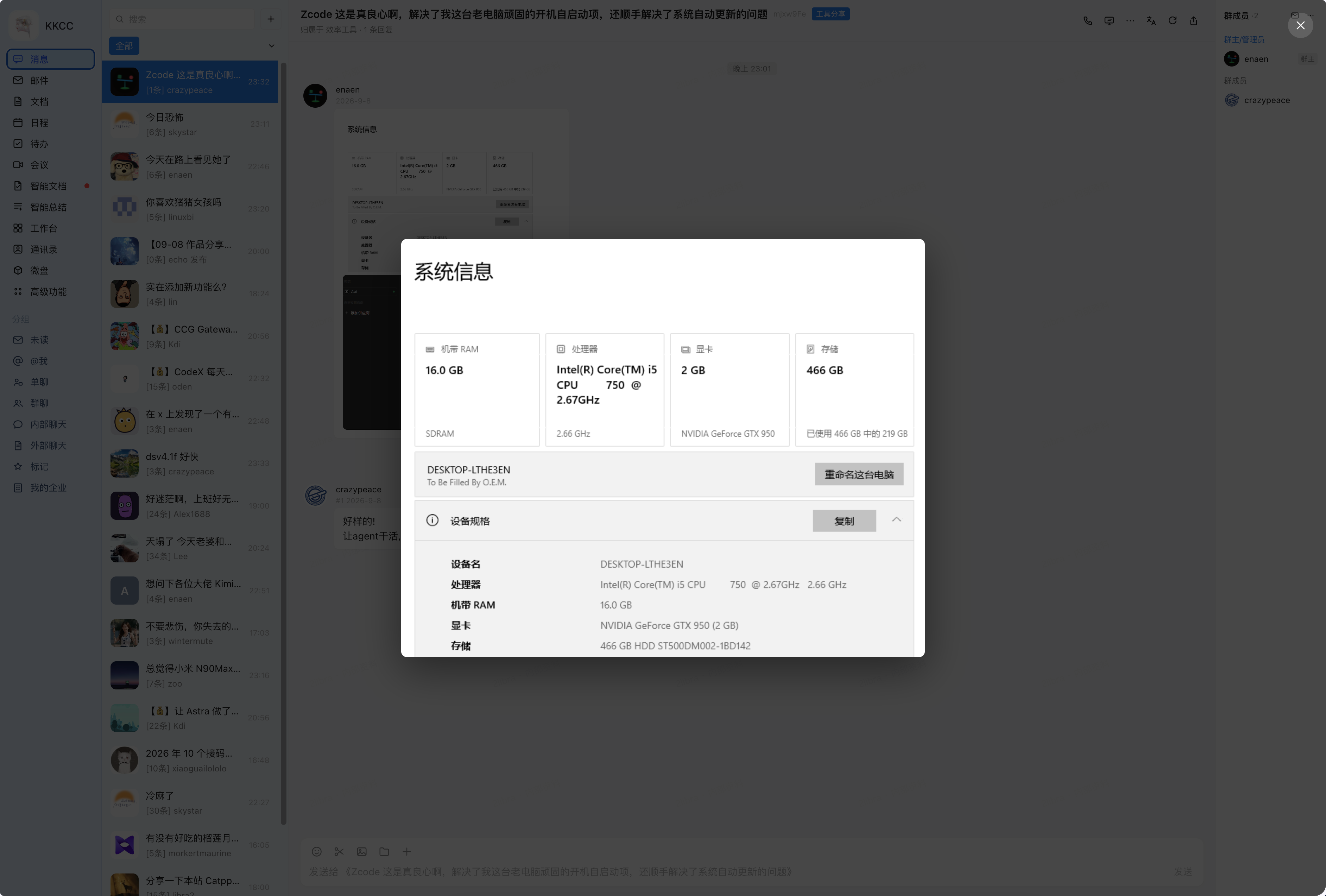
Task: Open the 冷麻了 conversation
Action: click(x=190, y=802)
